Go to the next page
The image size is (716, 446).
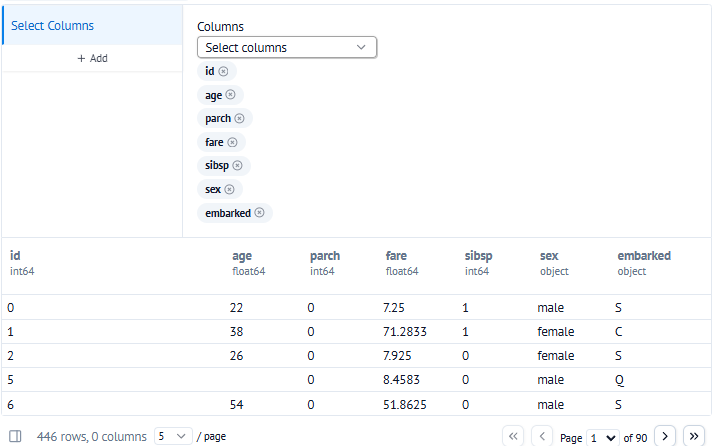(x=665, y=436)
